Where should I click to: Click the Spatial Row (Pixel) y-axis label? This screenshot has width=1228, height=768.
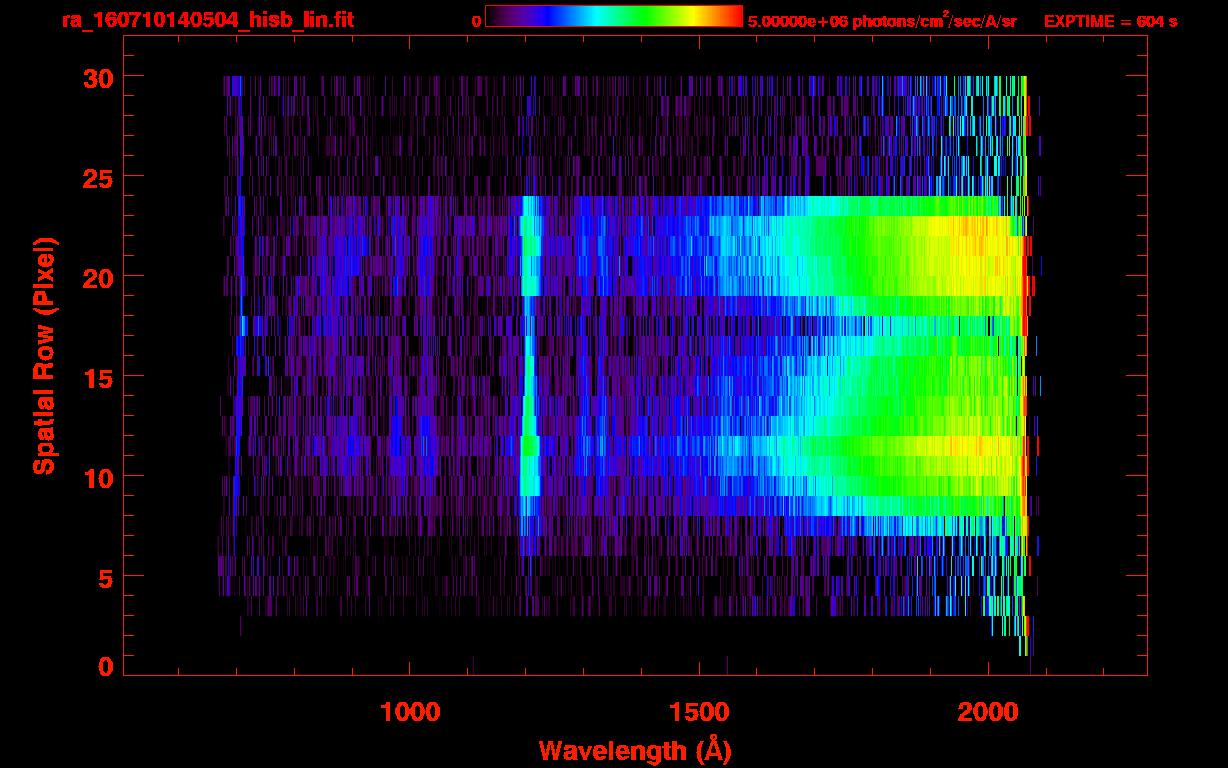45,356
